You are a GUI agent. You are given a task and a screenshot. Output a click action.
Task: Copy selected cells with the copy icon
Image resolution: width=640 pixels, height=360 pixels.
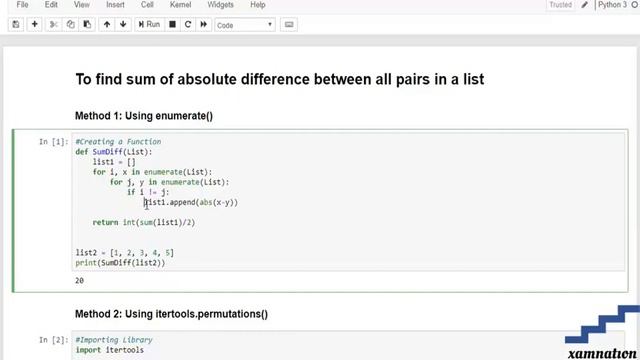pos(70,24)
